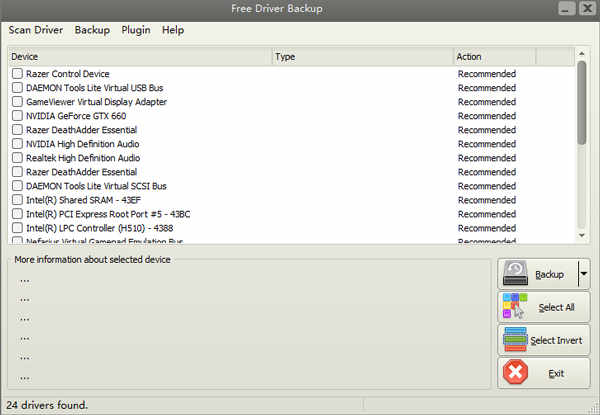This screenshot has width=600, height=415.
Task: Select the GameViewer Virtual Display Adapter checkbox
Action: 17,102
